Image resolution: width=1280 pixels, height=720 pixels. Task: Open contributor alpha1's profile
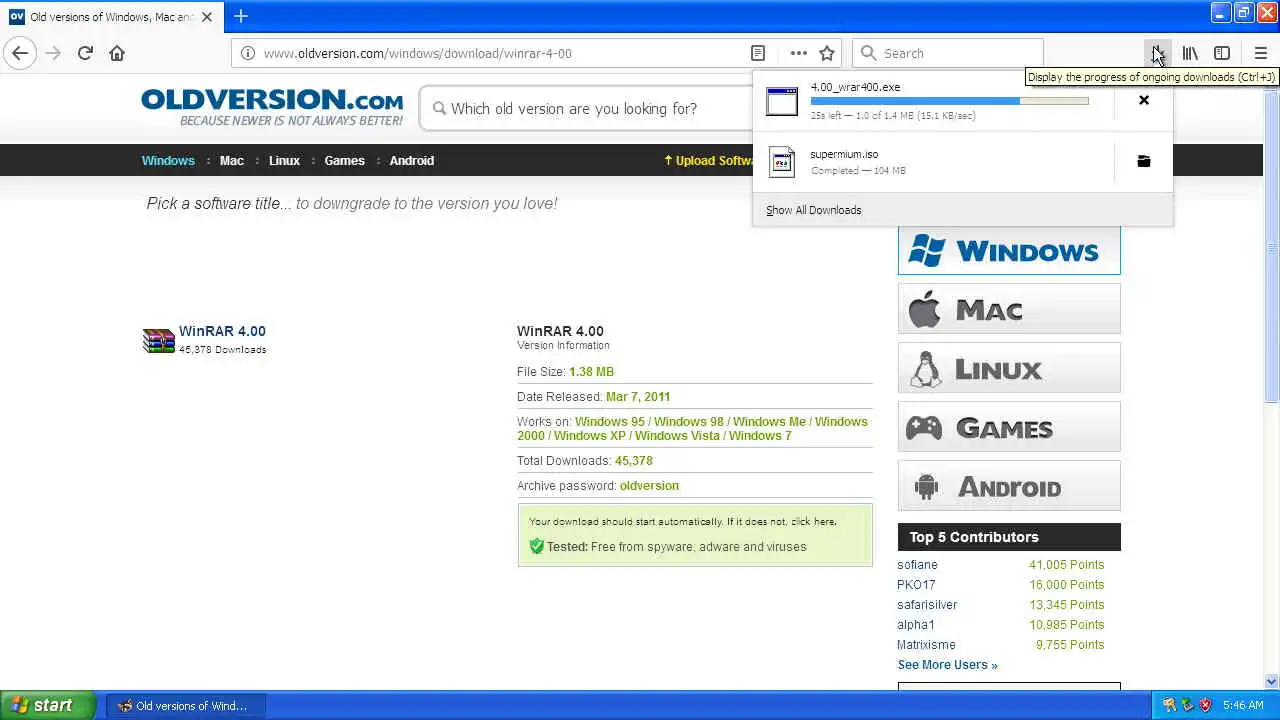tap(916, 625)
